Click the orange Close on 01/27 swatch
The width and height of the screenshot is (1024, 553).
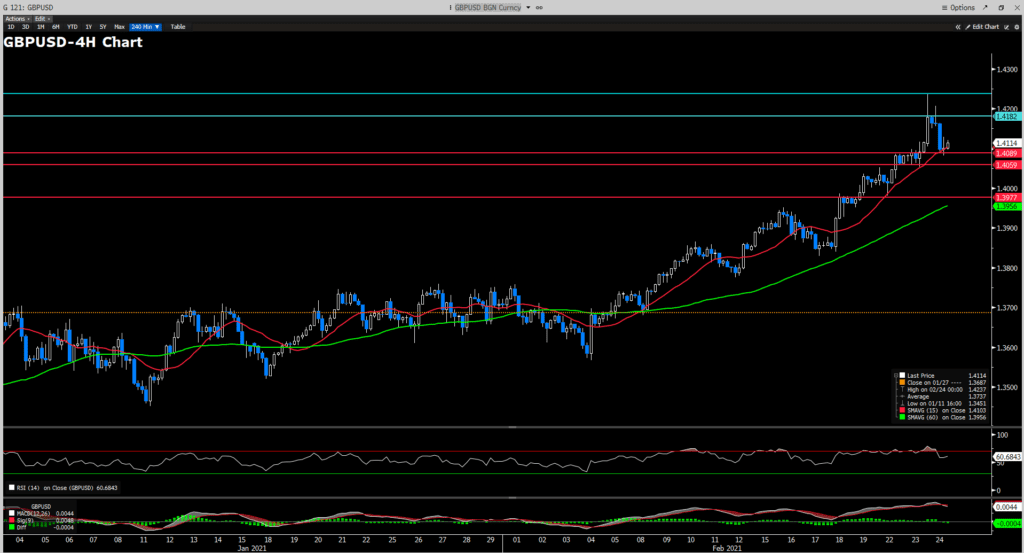point(902,383)
